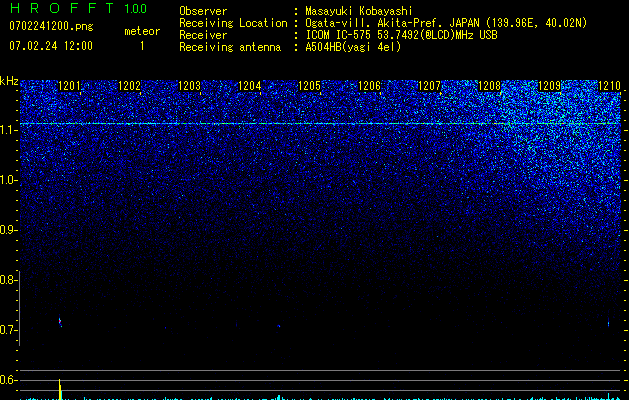629x400 pixels.
Task: Click the 0.9 frequency axis label
Action: [6, 230]
